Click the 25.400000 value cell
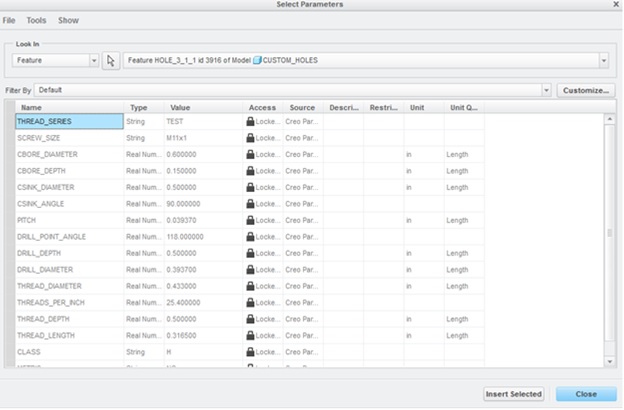Viewport: 624px width, 410px height. 203,303
